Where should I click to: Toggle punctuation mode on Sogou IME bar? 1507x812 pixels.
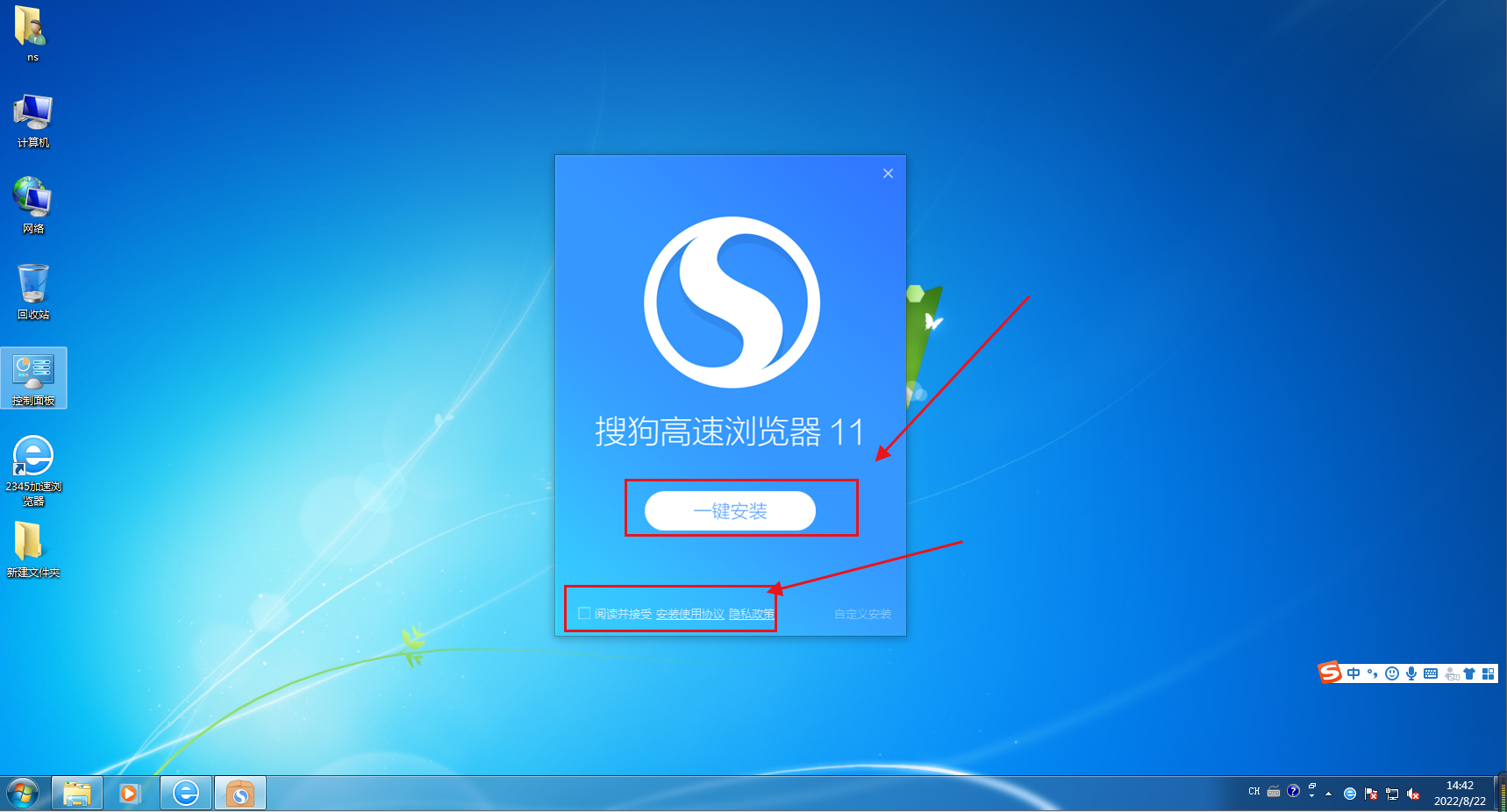coord(1372,673)
